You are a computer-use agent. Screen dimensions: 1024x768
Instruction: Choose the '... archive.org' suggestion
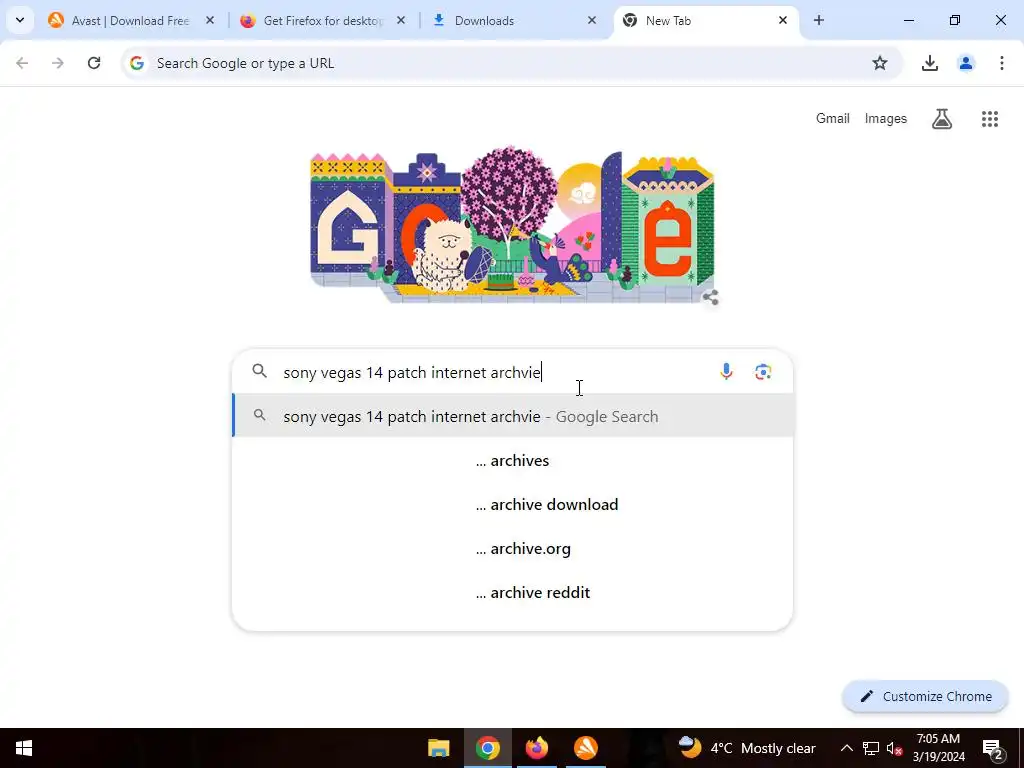(x=513, y=549)
